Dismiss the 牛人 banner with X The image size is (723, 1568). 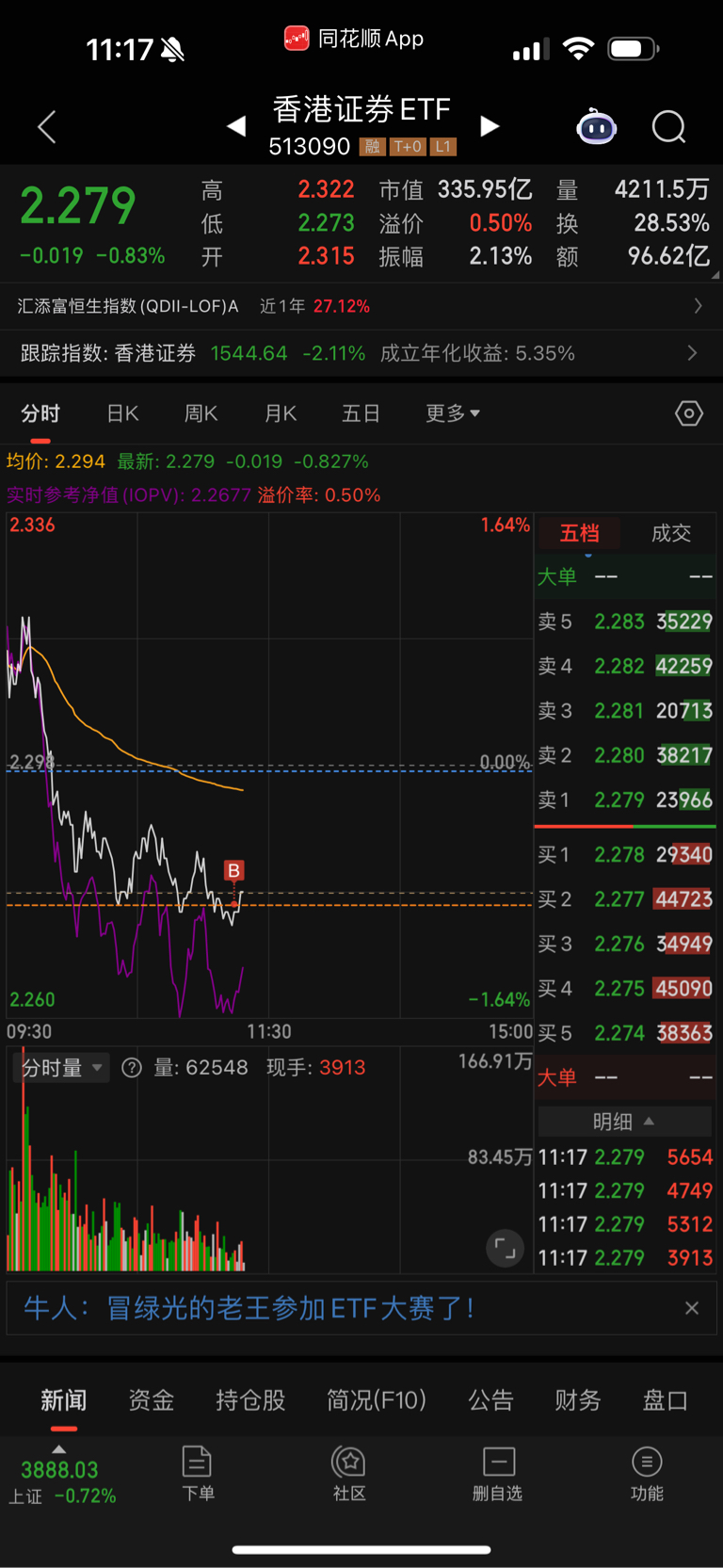click(692, 1308)
